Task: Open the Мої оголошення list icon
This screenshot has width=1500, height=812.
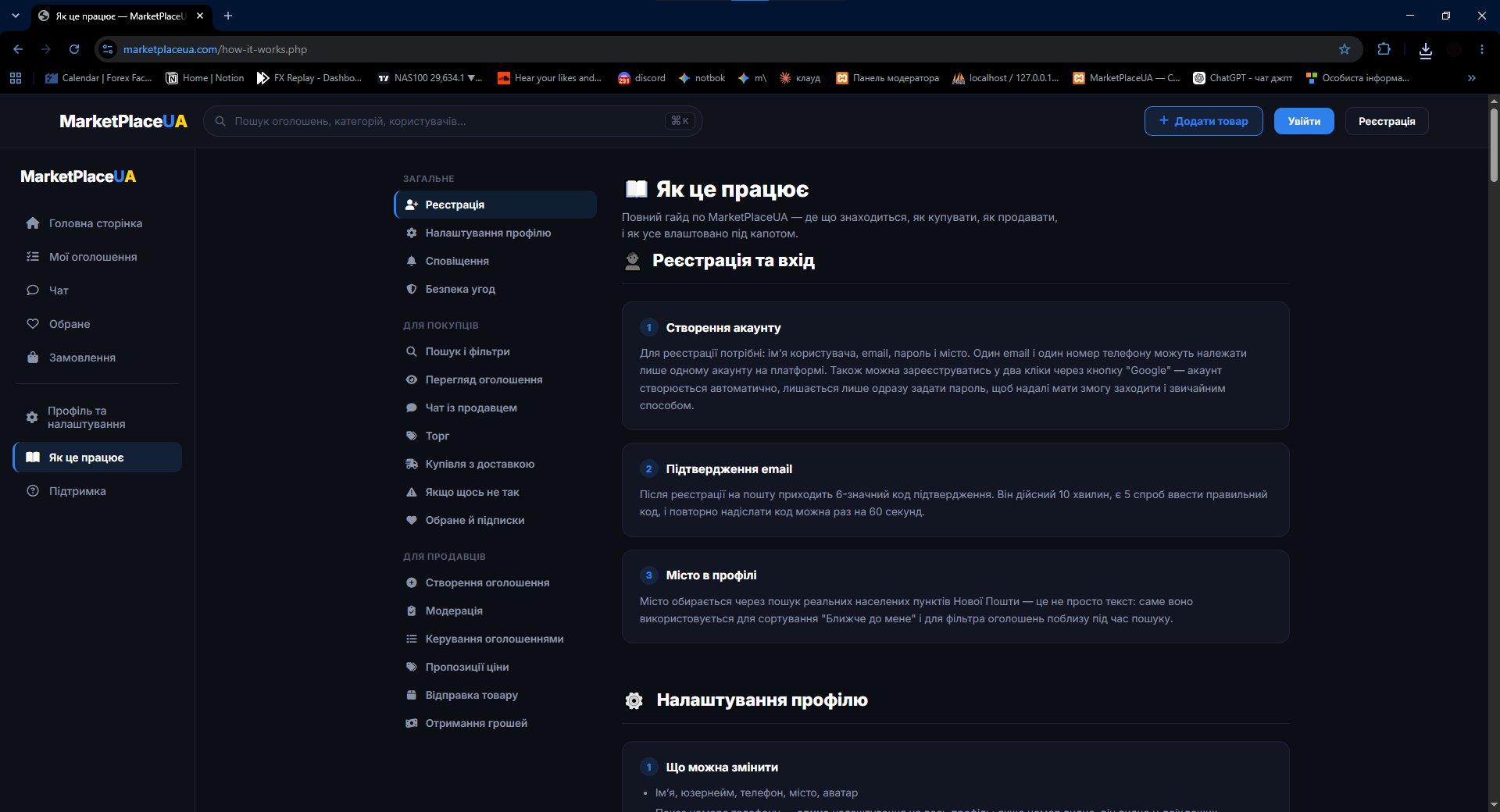Action: (33, 257)
